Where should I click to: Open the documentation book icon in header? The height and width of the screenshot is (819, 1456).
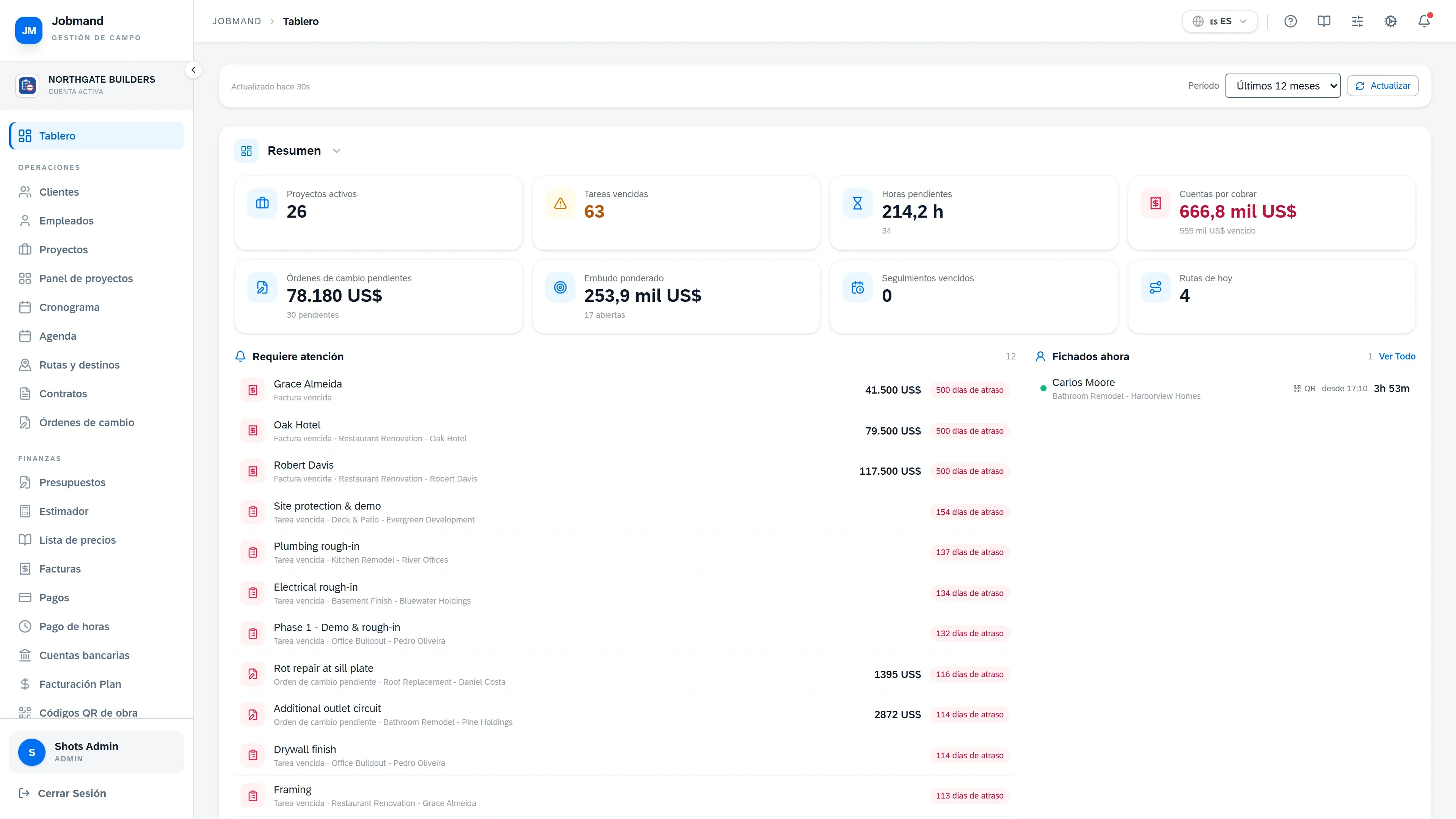coord(1324,22)
